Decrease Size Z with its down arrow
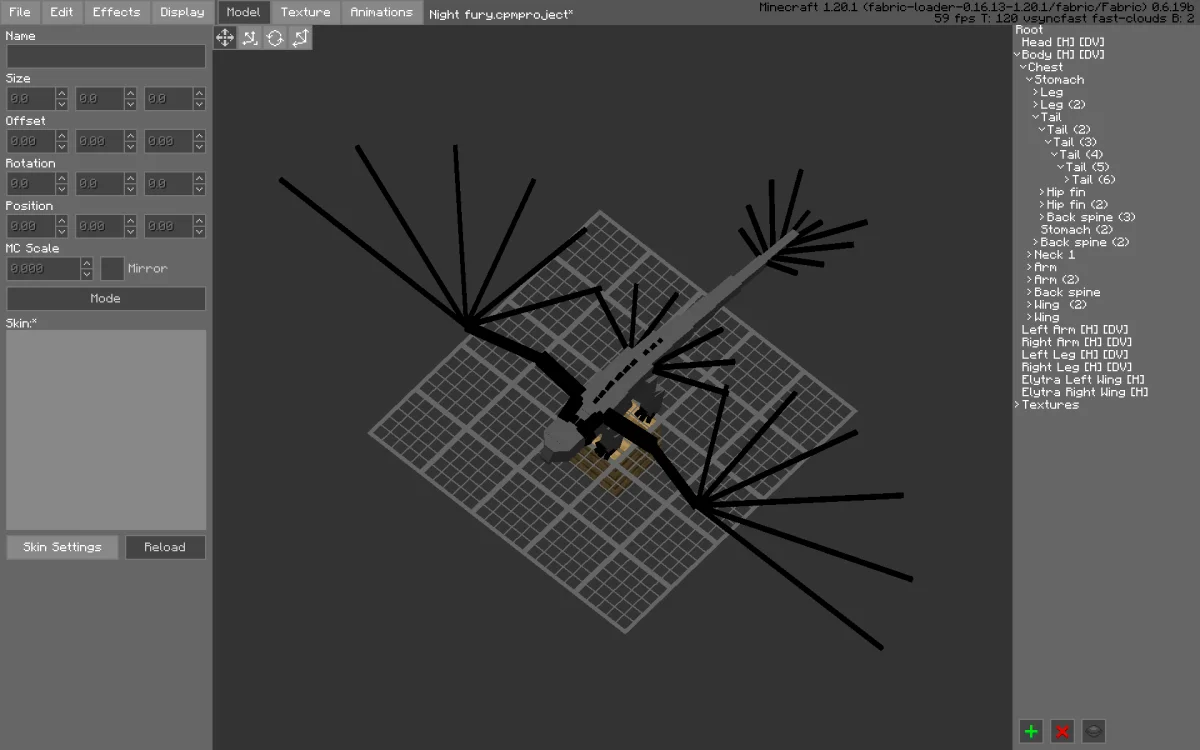Image resolution: width=1200 pixels, height=750 pixels. [199, 104]
